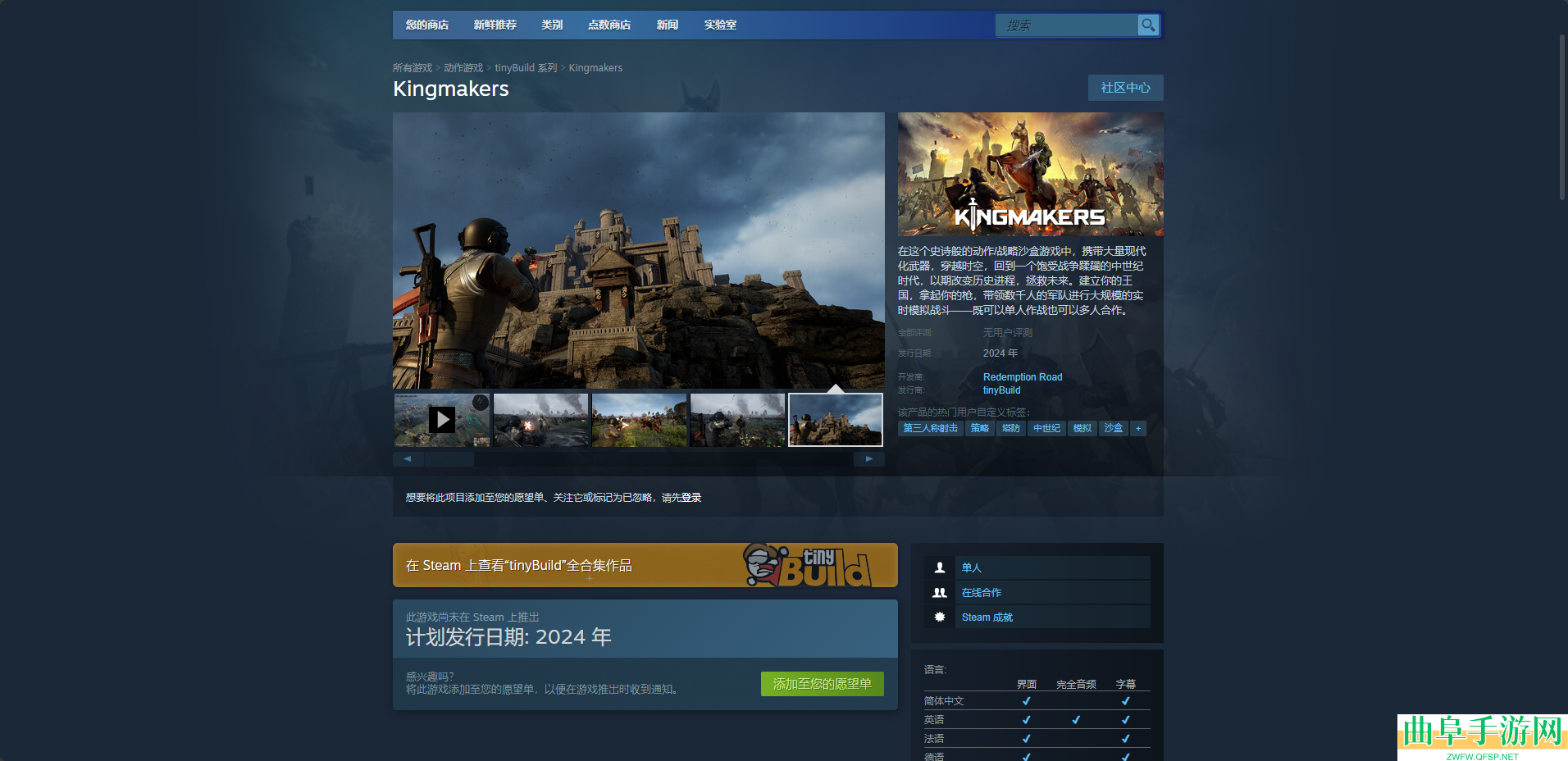This screenshot has height=761, width=1568.
Task: Open the 新鲜推荐 menu
Action: click(x=495, y=25)
